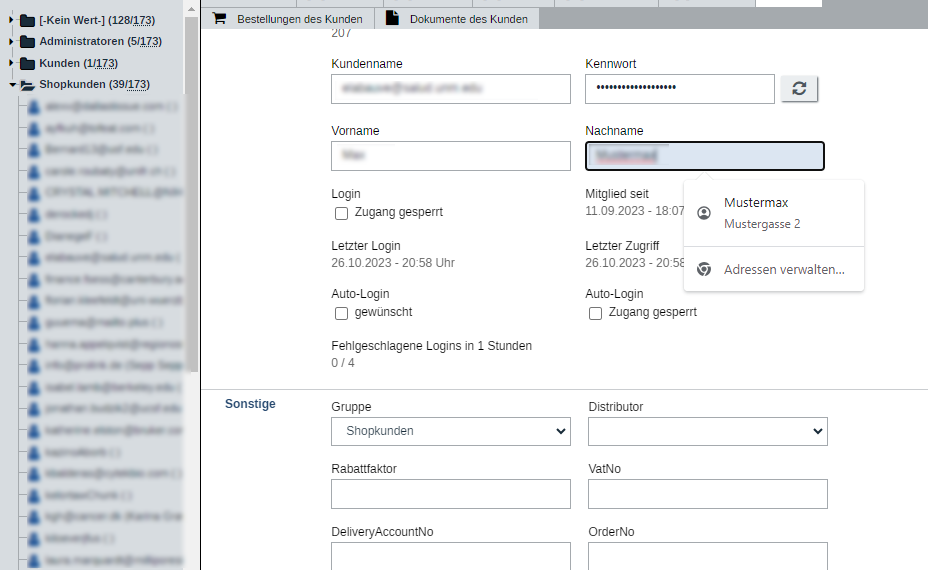The width and height of the screenshot is (928, 570).
Task: Click the Chrome icon beside Adressen verwalten
Action: coord(704,269)
